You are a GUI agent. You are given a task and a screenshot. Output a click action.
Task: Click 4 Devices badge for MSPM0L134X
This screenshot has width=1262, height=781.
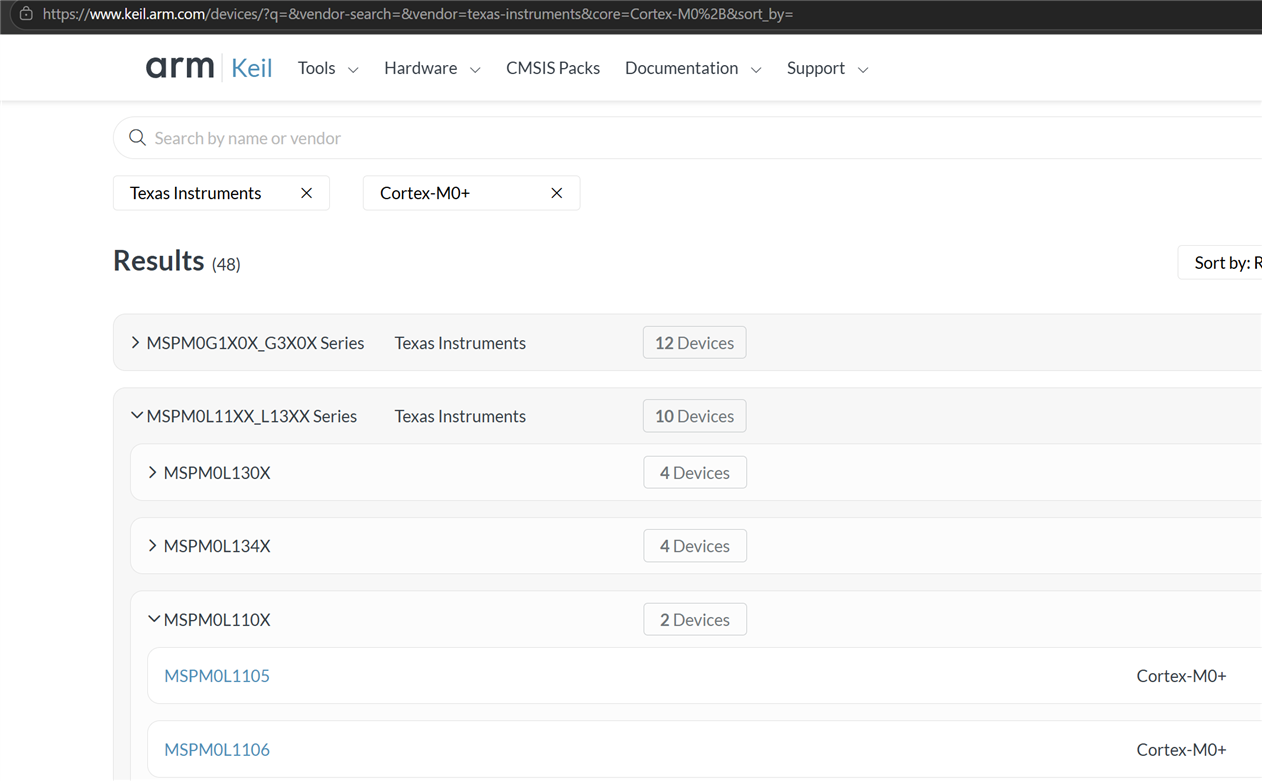pyautogui.click(x=695, y=546)
